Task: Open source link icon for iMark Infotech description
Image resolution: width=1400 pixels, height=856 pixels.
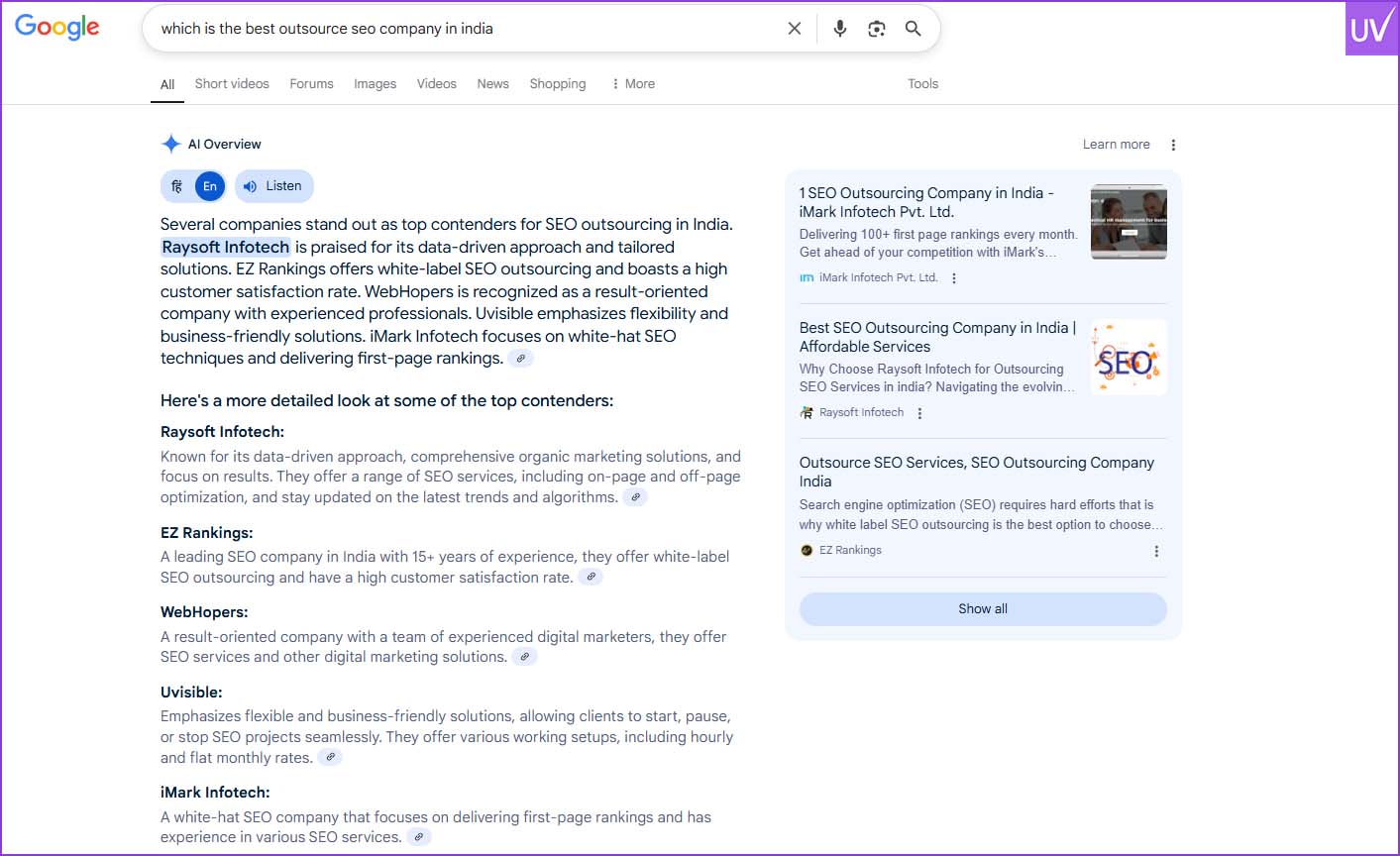Action: pos(420,837)
